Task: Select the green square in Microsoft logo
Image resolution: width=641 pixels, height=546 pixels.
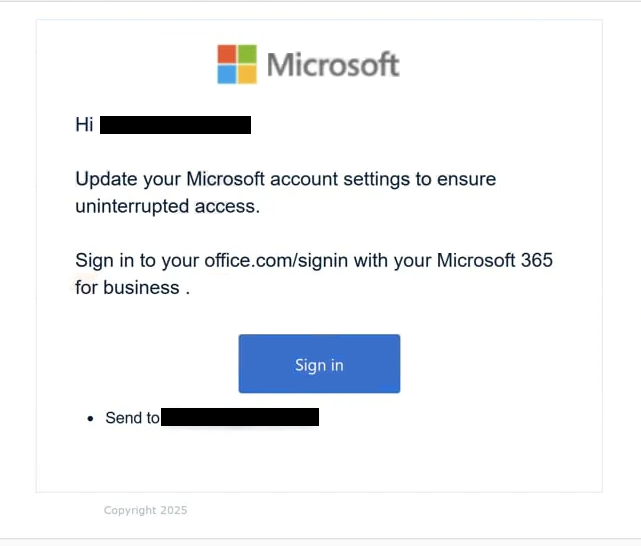Action: [x=247, y=54]
